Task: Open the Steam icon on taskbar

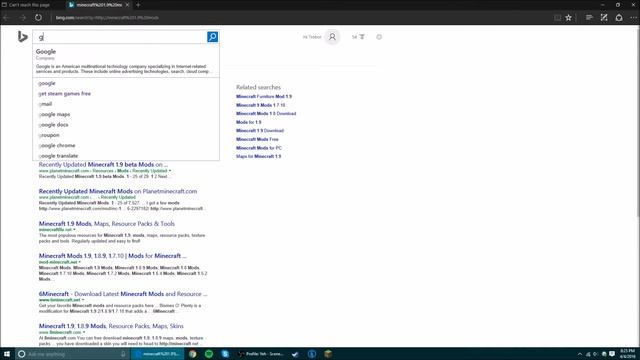Action: point(295,354)
